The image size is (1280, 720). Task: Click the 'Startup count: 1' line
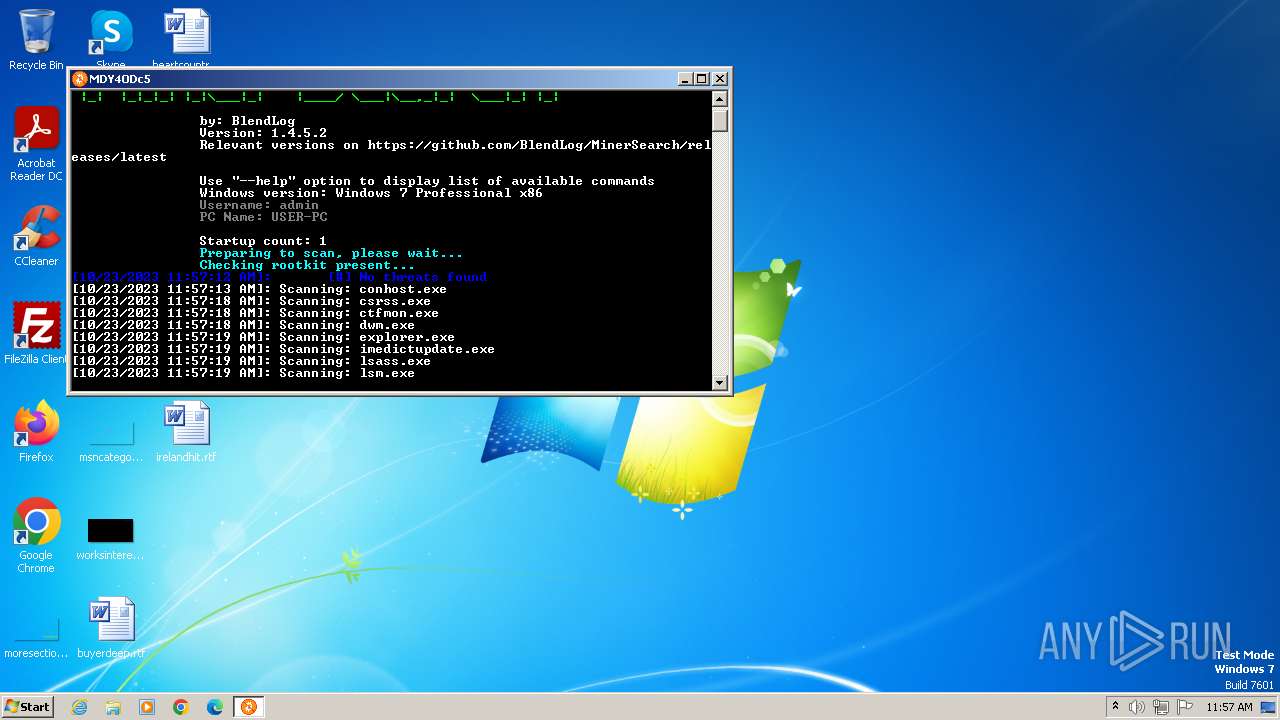263,241
